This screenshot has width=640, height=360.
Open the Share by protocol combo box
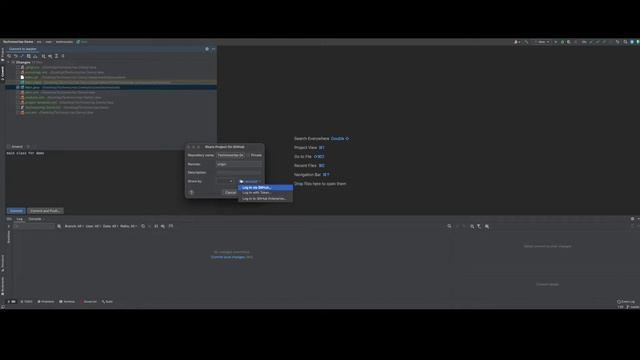[x=225, y=181]
